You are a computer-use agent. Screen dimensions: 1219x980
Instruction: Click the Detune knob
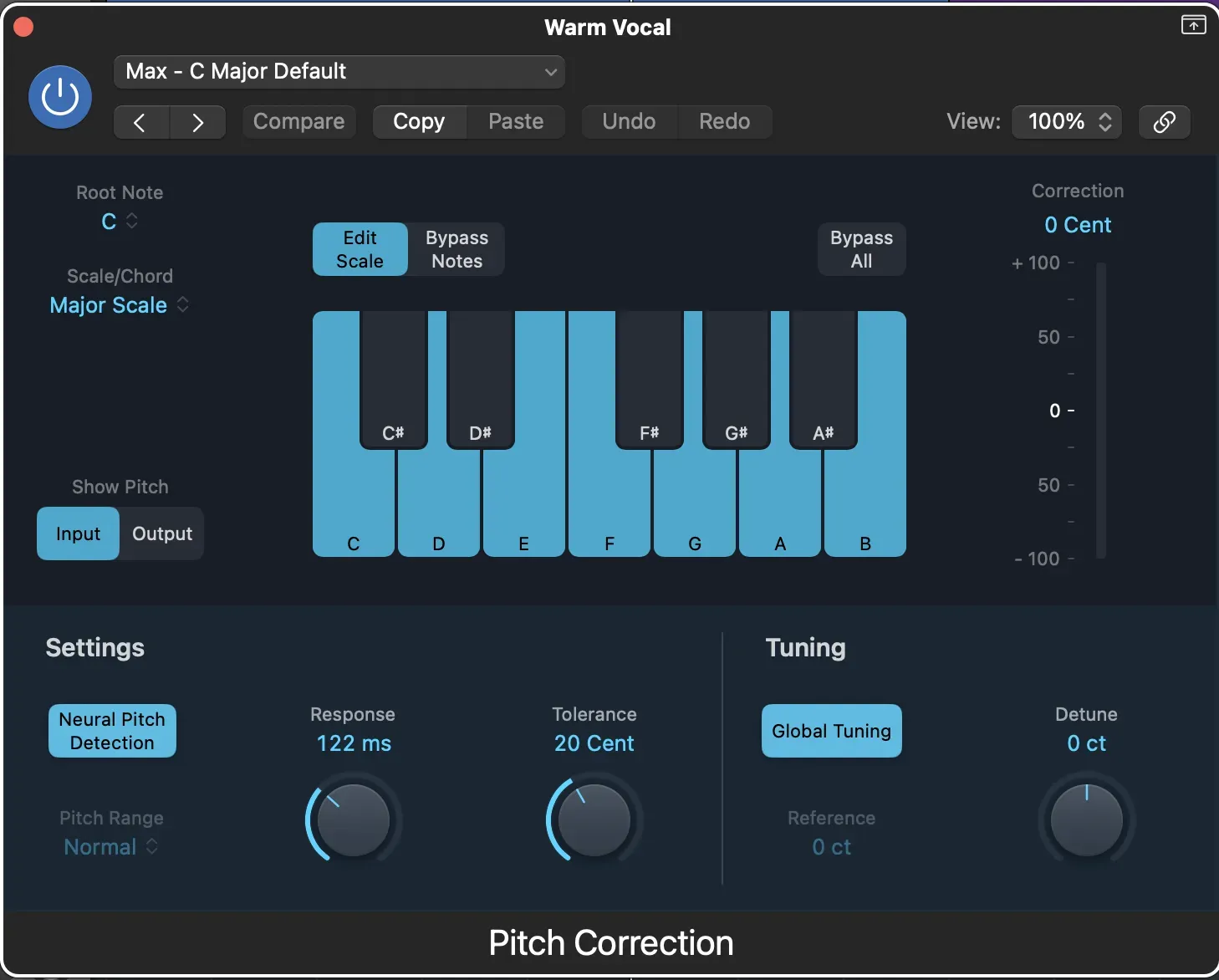[1086, 820]
